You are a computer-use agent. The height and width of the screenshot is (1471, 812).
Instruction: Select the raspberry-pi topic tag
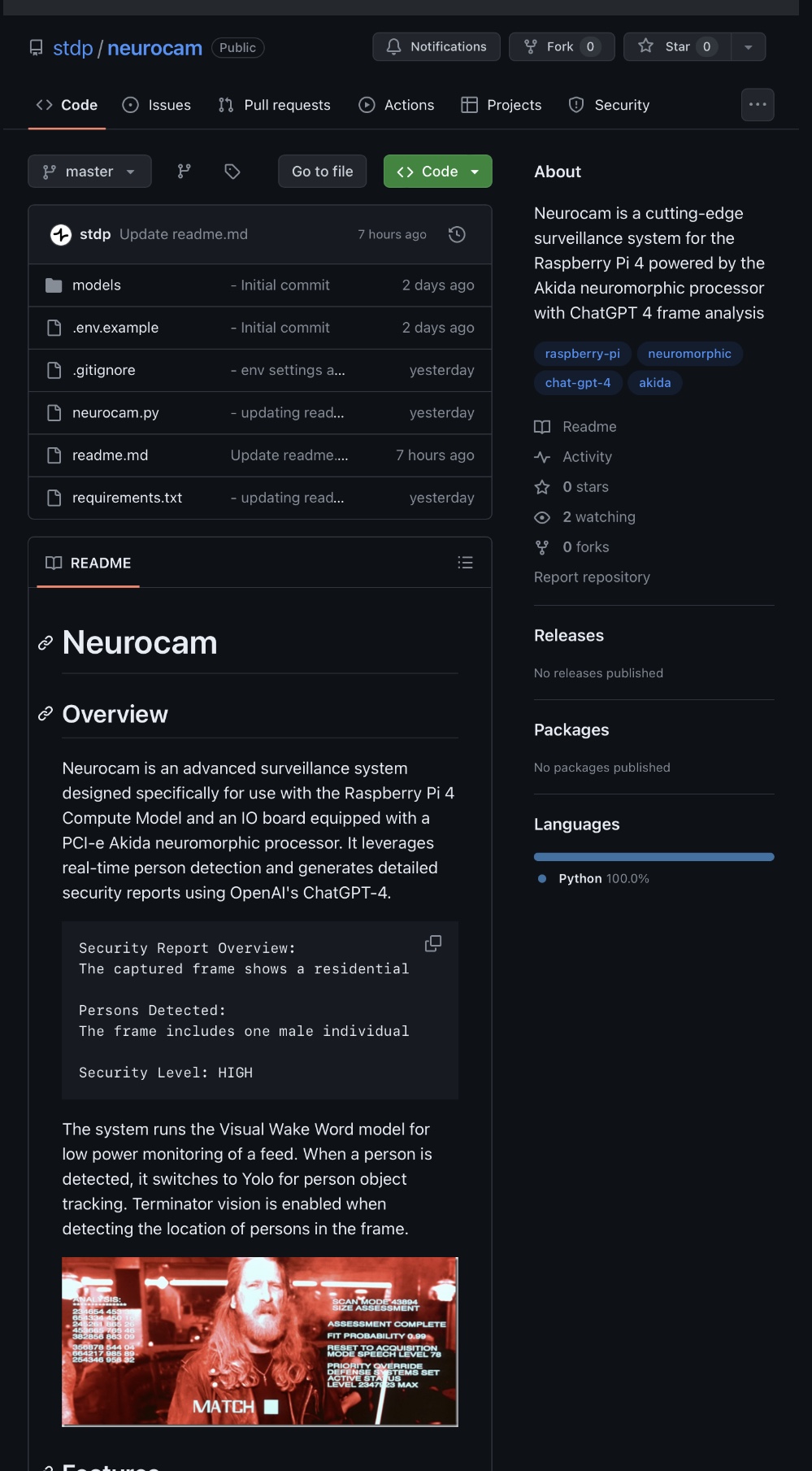[582, 354]
